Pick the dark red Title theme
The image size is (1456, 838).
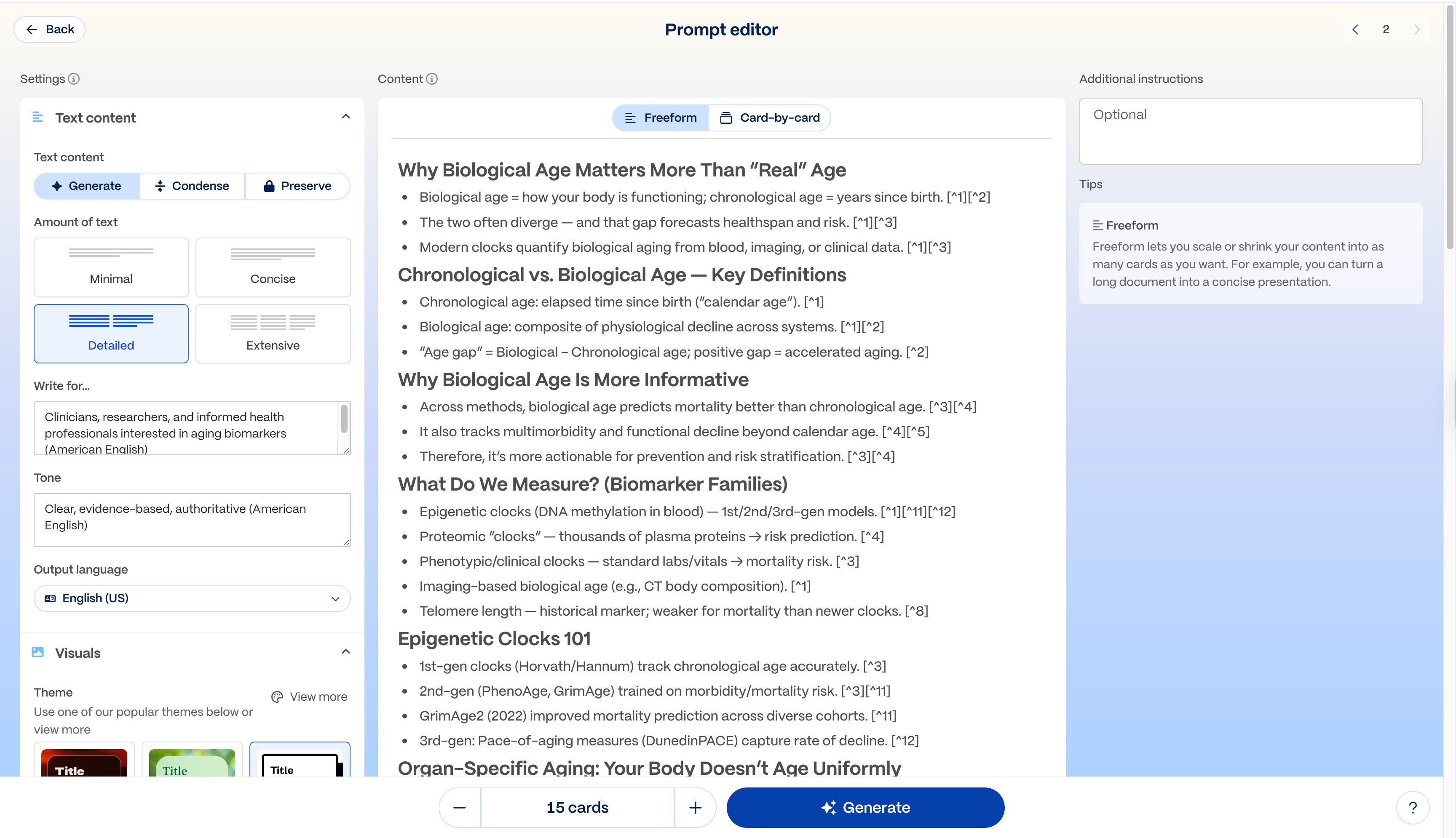coord(84,762)
